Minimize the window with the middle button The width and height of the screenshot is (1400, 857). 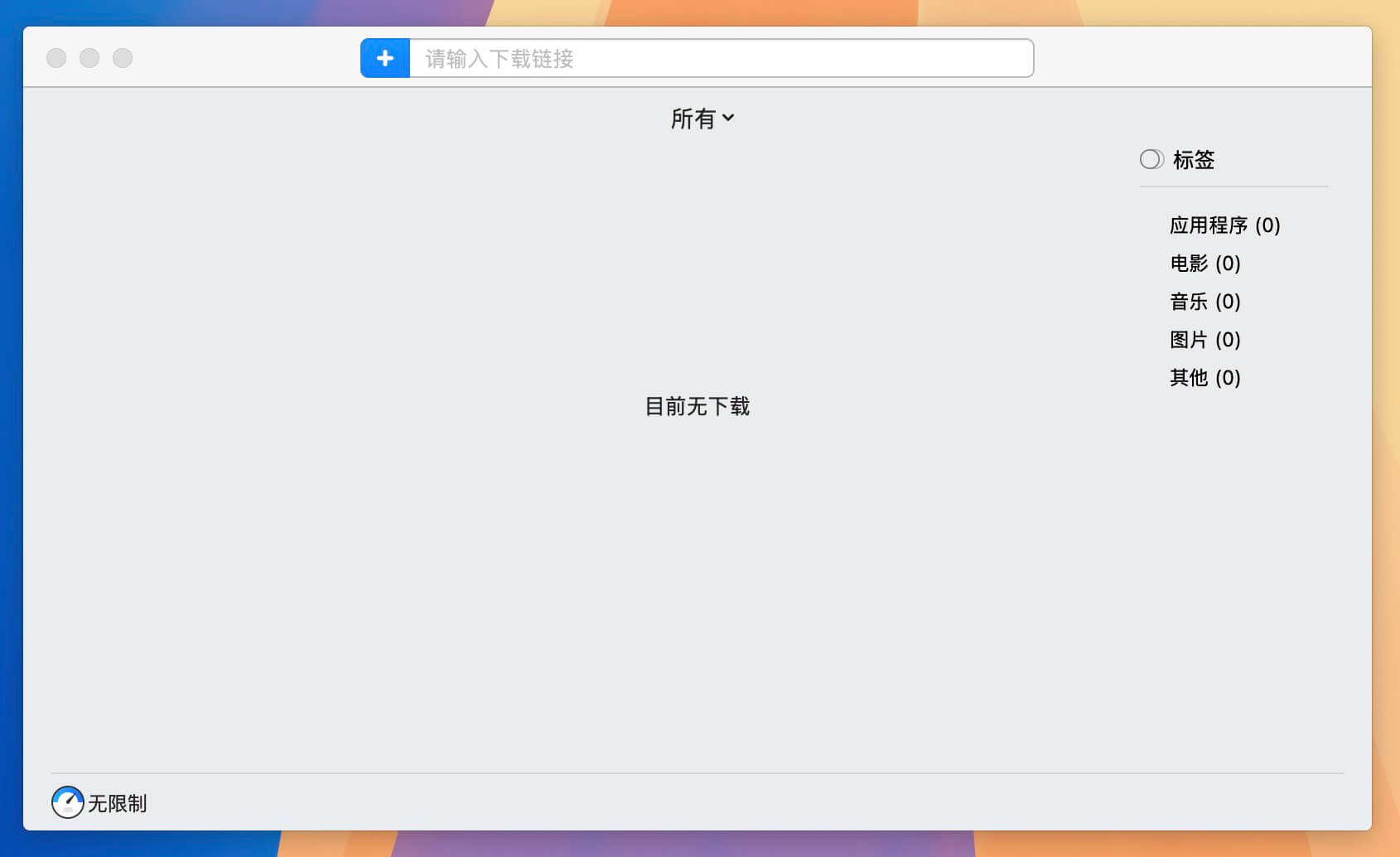coord(89,58)
